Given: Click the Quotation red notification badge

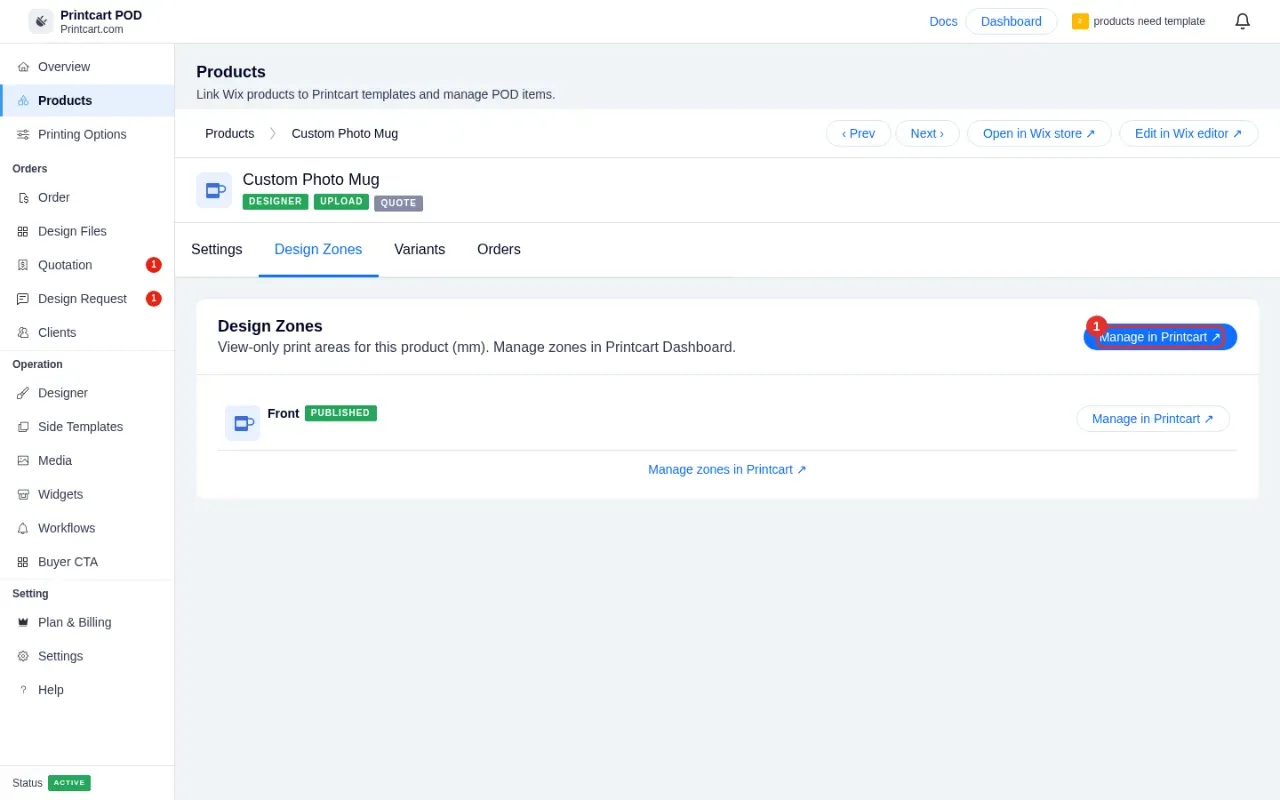Looking at the screenshot, I should point(154,265).
